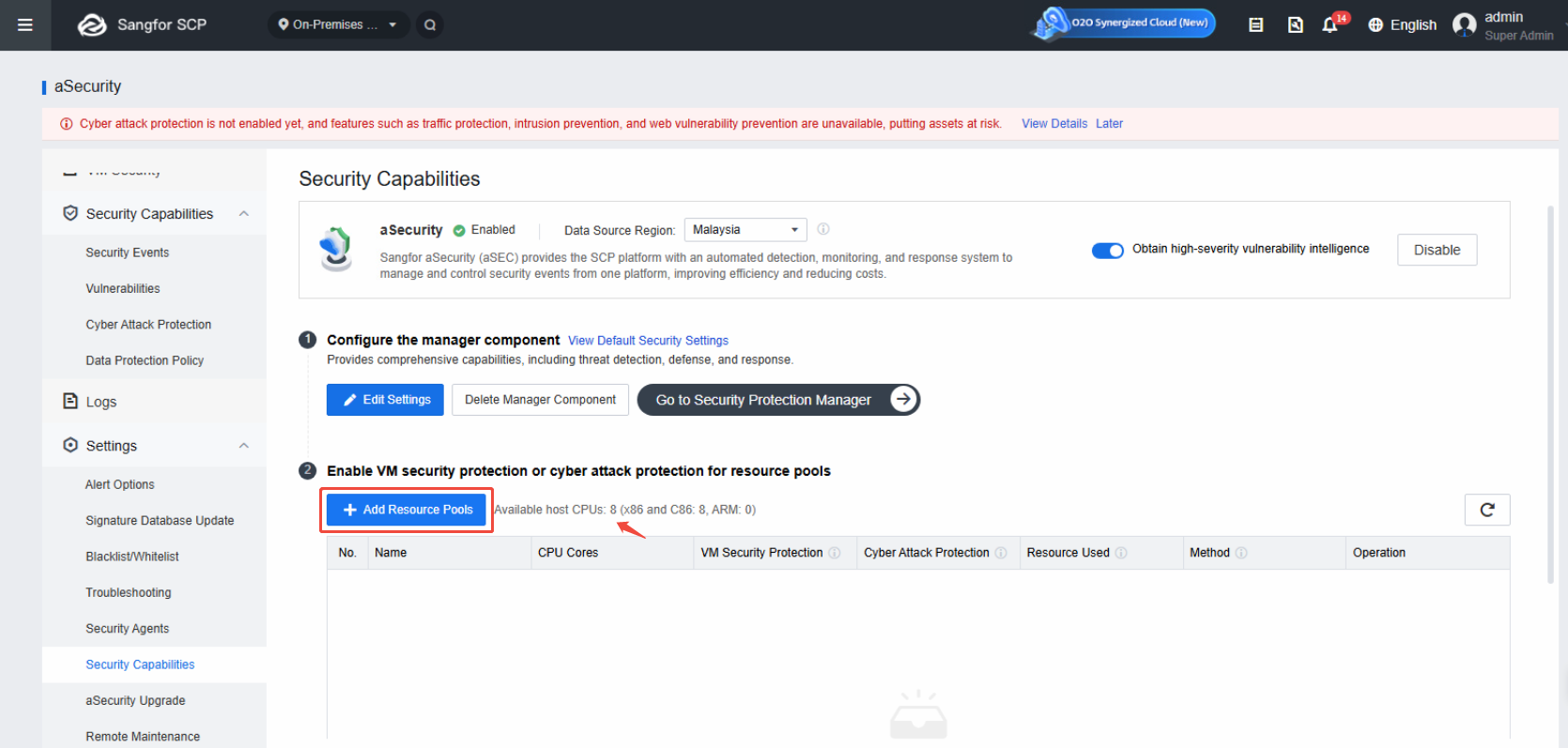Click Add Resource Pools button
The height and width of the screenshot is (748, 1568).
tap(407, 510)
